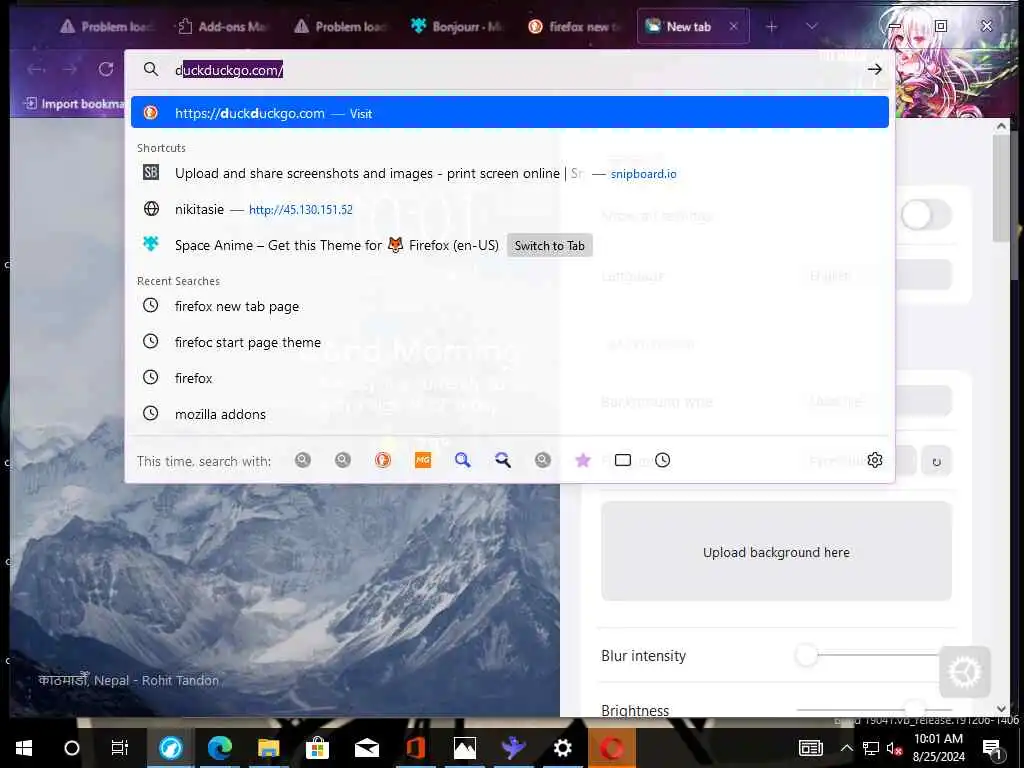This screenshot has width=1024, height=768.
Task: Select recent search 'firefox'
Action: pos(509,377)
